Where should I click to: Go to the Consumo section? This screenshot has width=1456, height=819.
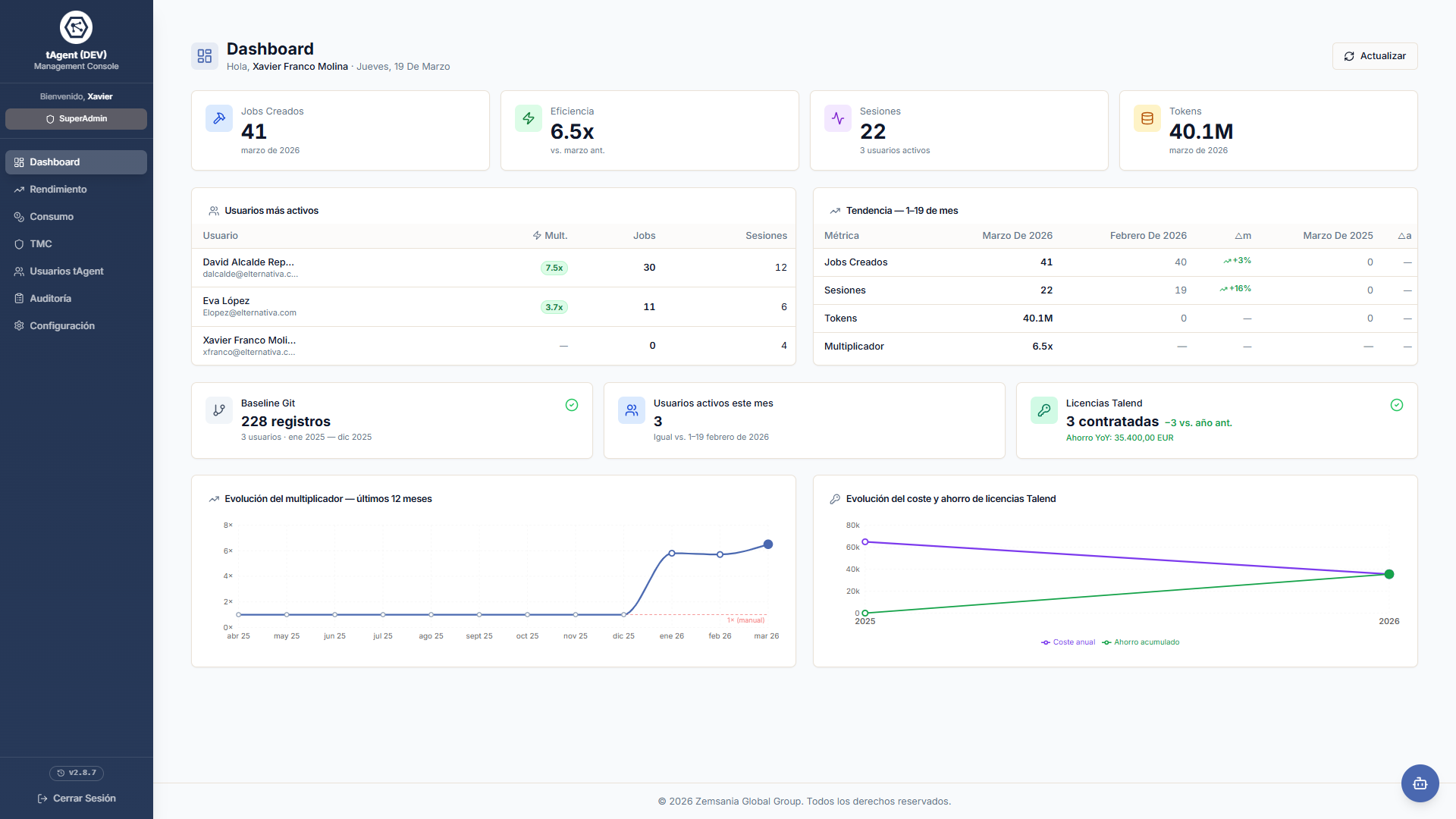click(76, 217)
